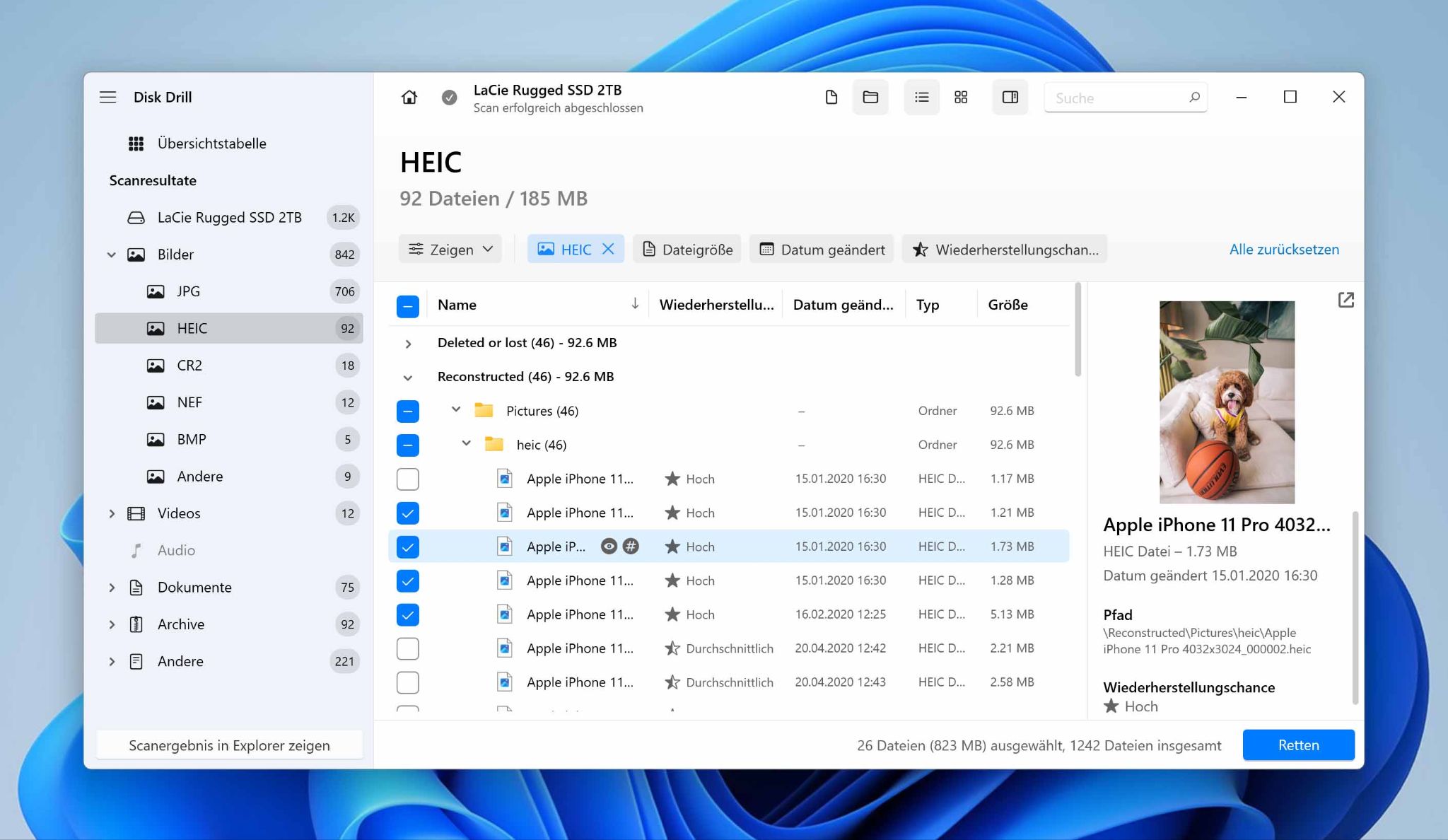Sort by Größe column header
Screen dimensions: 1448x840
(x=1008, y=305)
